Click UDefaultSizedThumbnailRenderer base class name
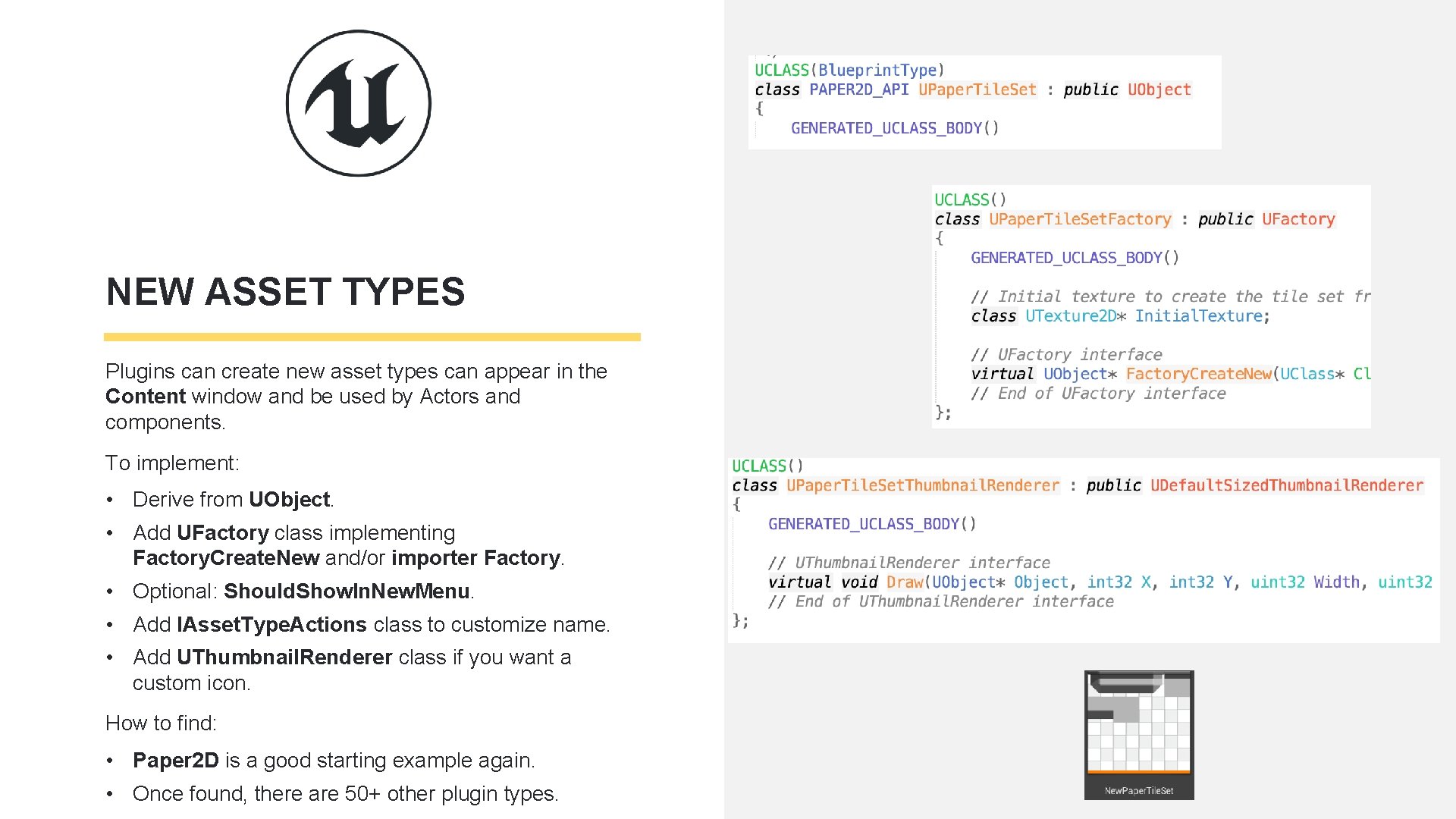The image size is (1456, 819). coord(1286,485)
